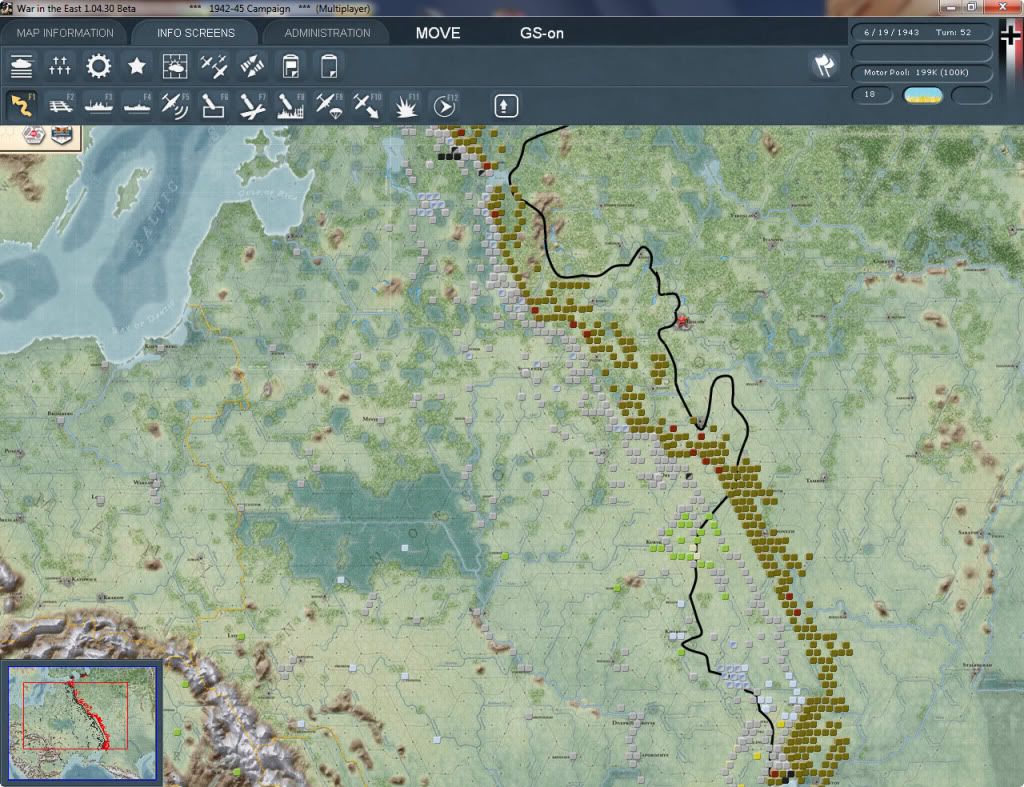Open the Map Information tab
Viewport: 1024px width, 787px height.
65,33
